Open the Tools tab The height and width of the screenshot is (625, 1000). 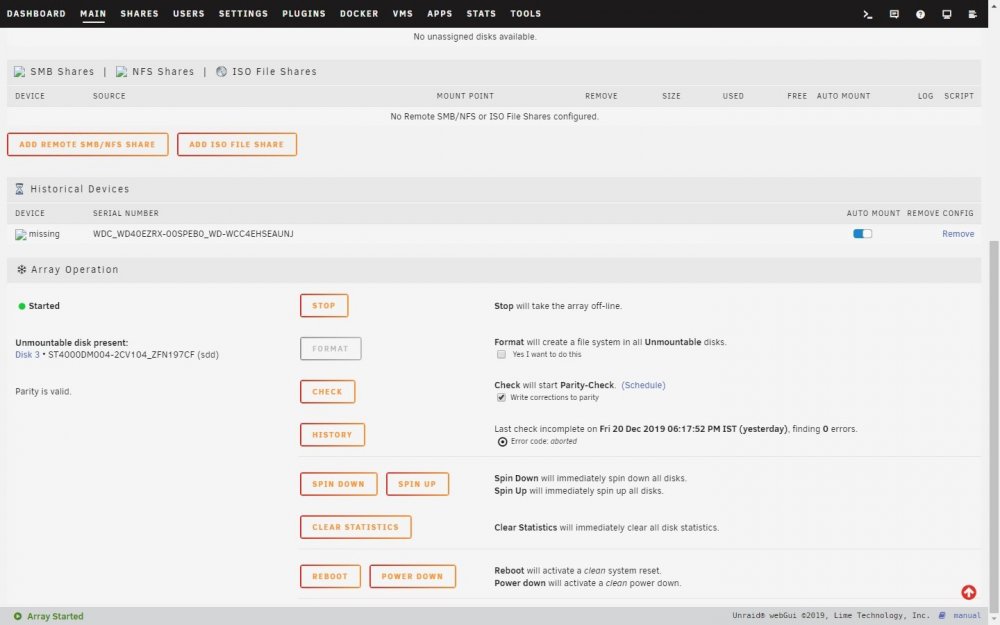coord(526,13)
